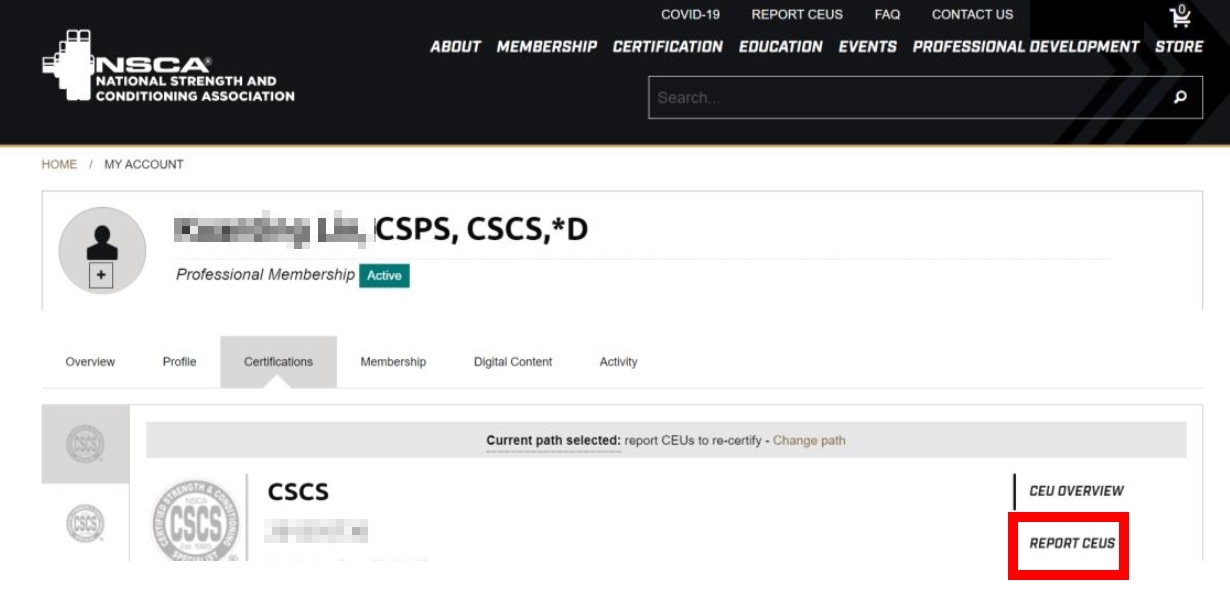Open the COVID-19 link
The width and height of the screenshot is (1230, 594).
point(690,15)
